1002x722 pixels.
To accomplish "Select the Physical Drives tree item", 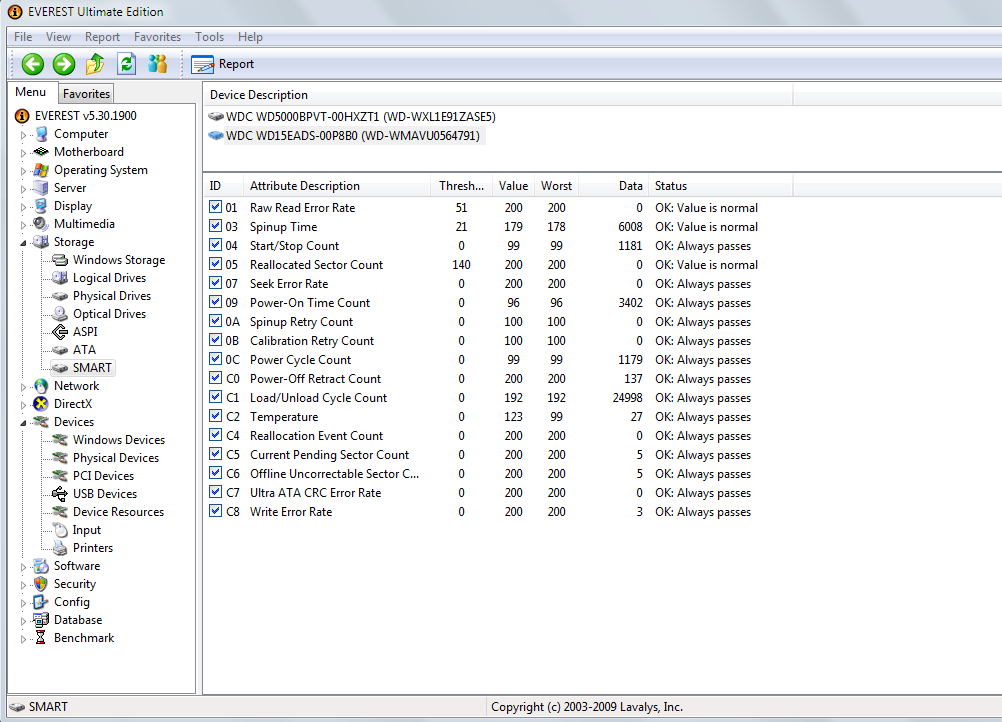I will tap(111, 296).
